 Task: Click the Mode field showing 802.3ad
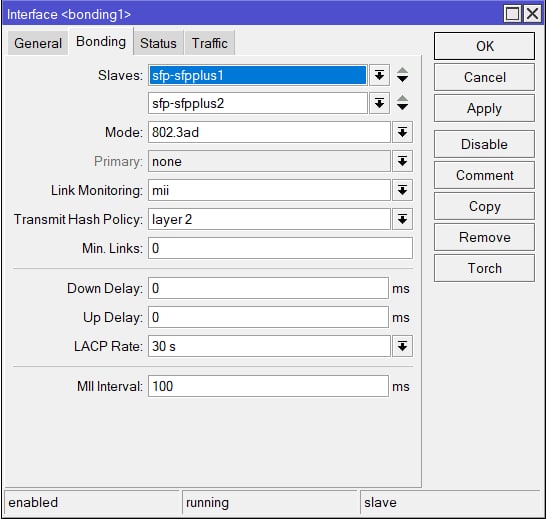(269, 132)
